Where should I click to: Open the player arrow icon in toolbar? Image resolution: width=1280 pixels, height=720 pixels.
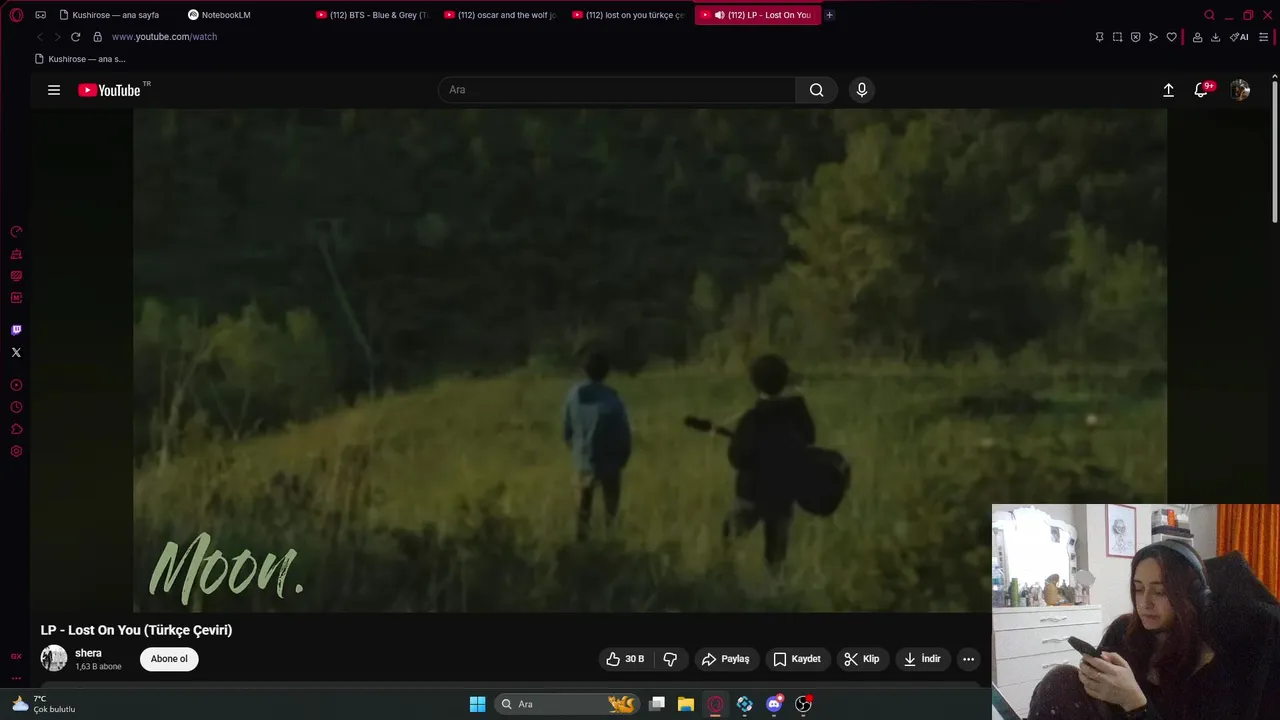click(1153, 37)
